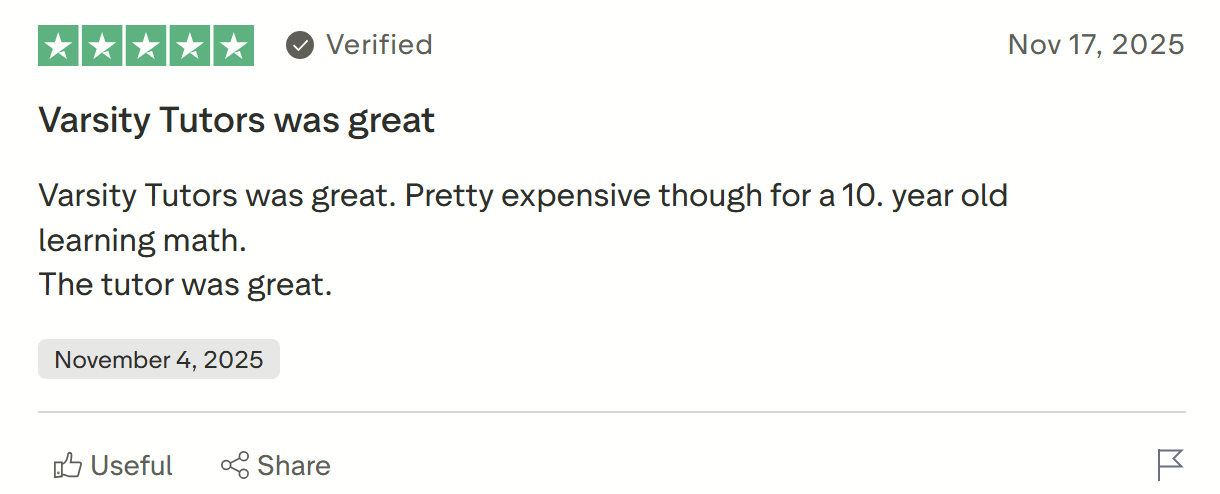Click the first star in the rating
This screenshot has height=494, width=1220.
(x=60, y=46)
